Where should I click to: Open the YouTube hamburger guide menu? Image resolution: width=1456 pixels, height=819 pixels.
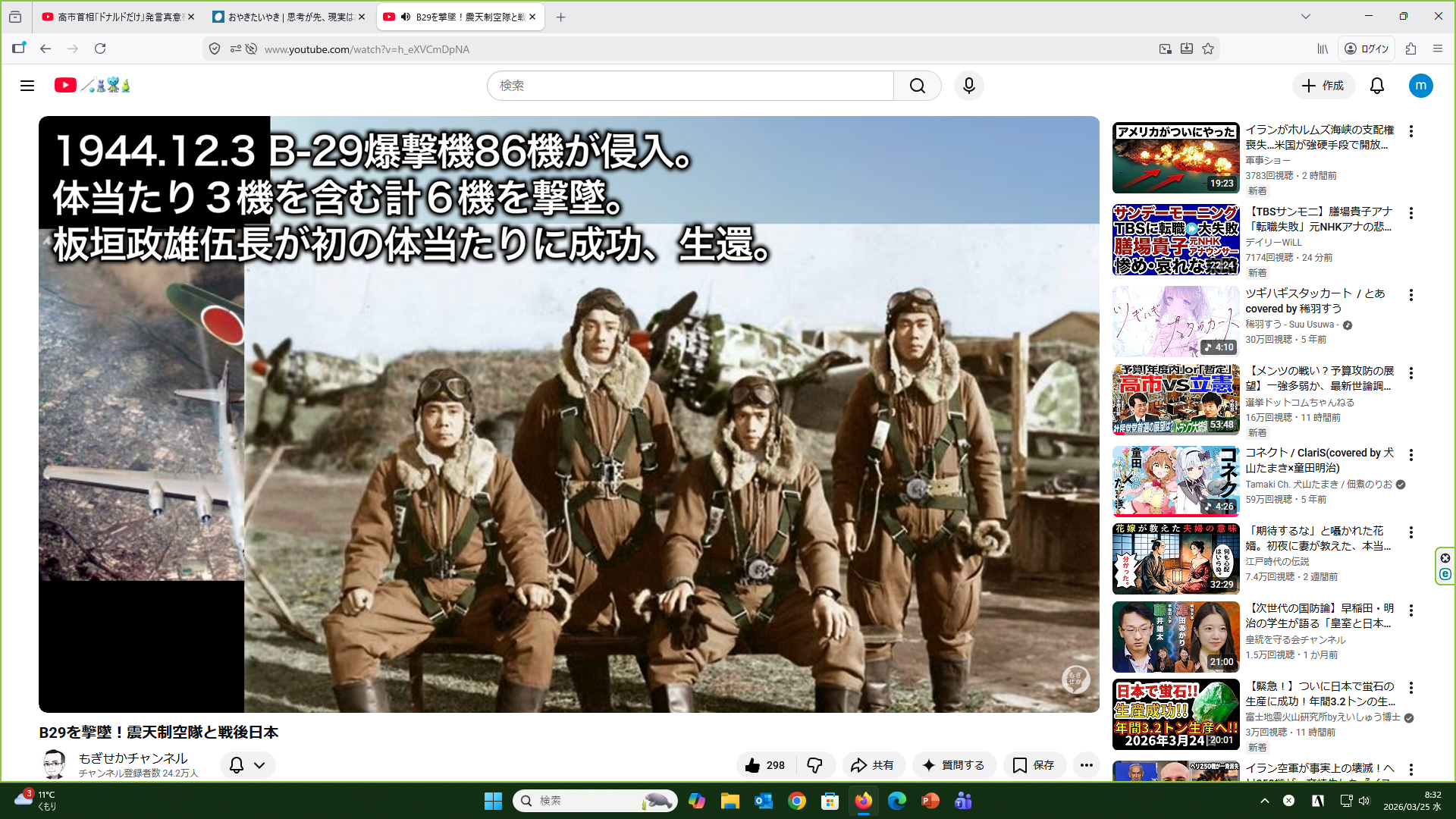click(27, 86)
